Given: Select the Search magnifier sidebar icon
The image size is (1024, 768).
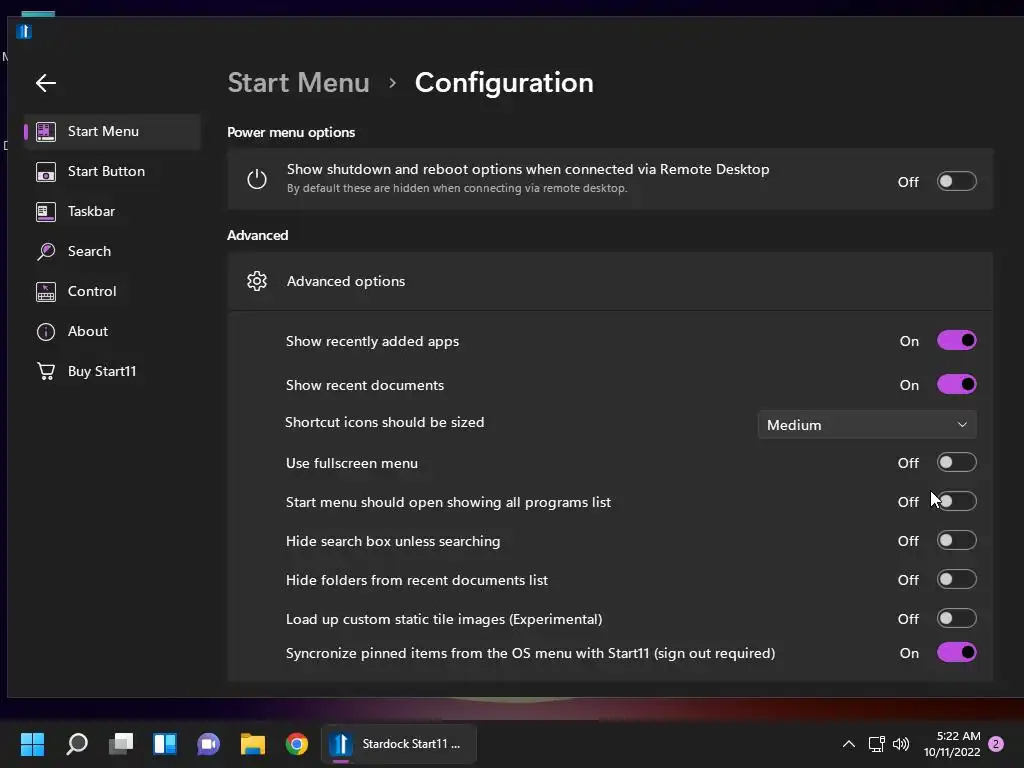Looking at the screenshot, I should tap(46, 251).
